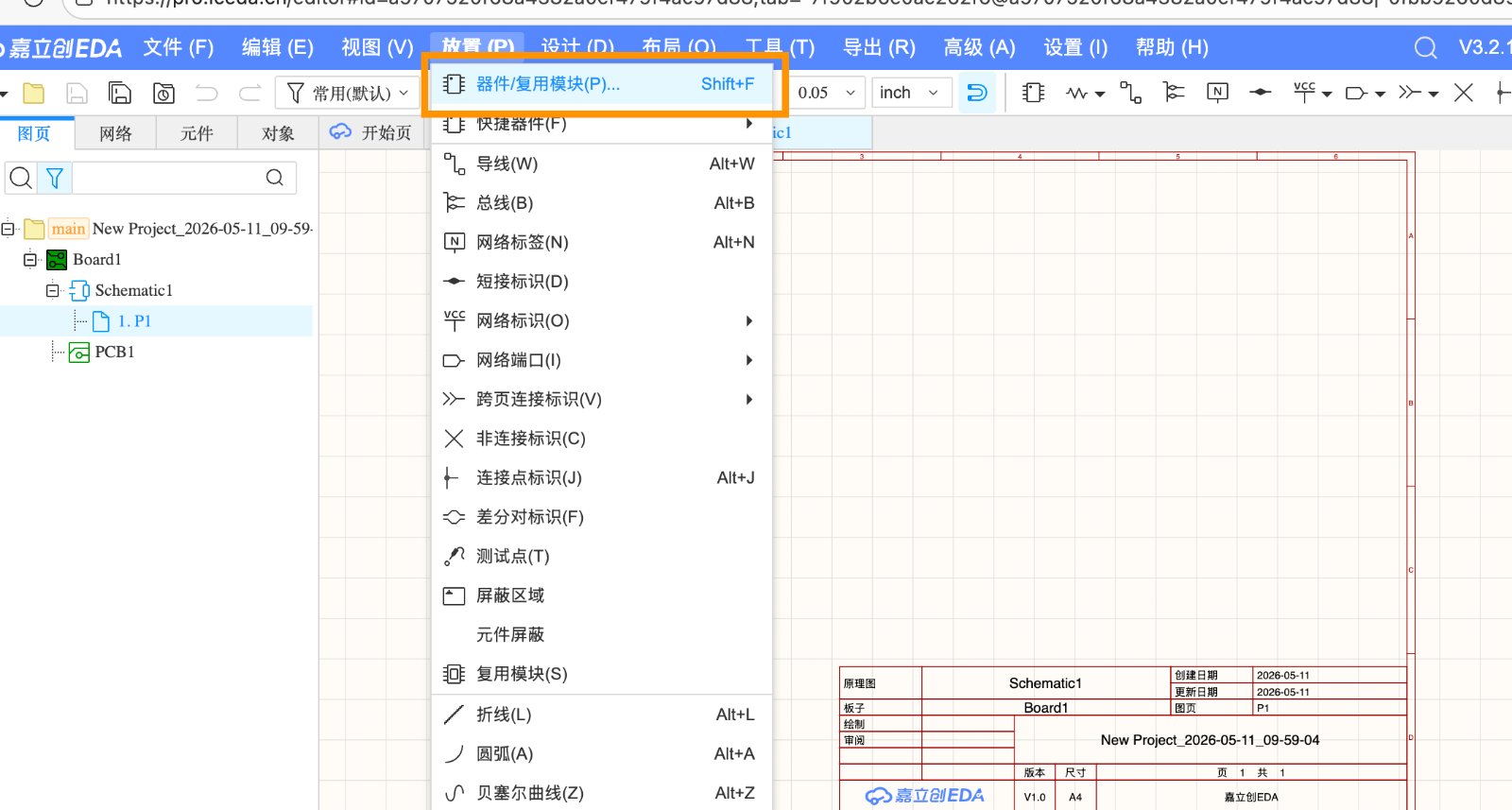Choose 导线(W) from the place menu
Viewport: 1512px width, 810px height.
602,164
